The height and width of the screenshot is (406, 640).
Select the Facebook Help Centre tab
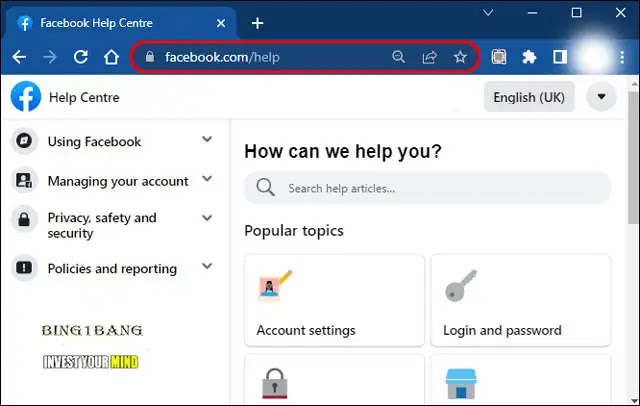(122, 23)
